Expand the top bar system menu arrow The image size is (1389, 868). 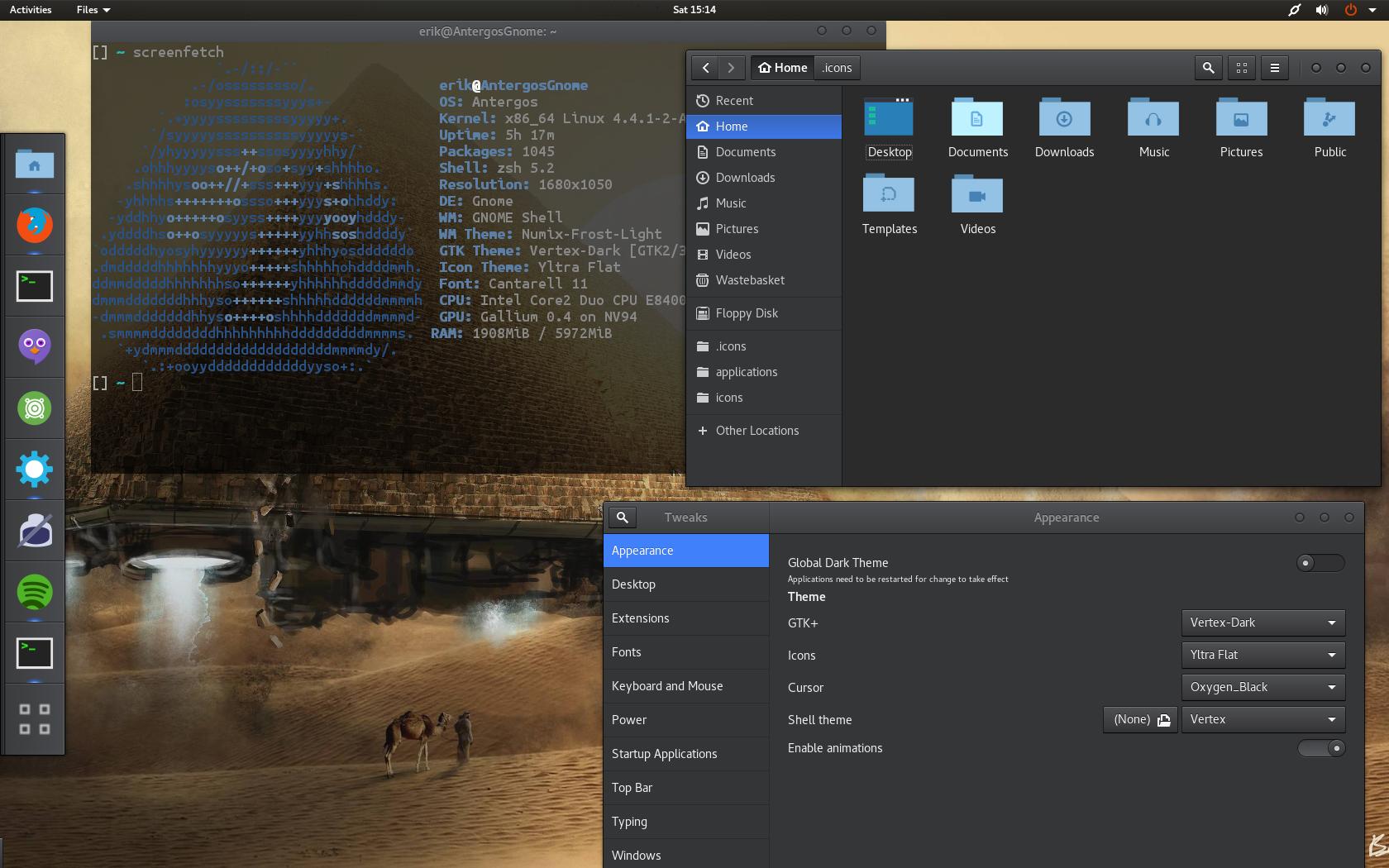1372,10
